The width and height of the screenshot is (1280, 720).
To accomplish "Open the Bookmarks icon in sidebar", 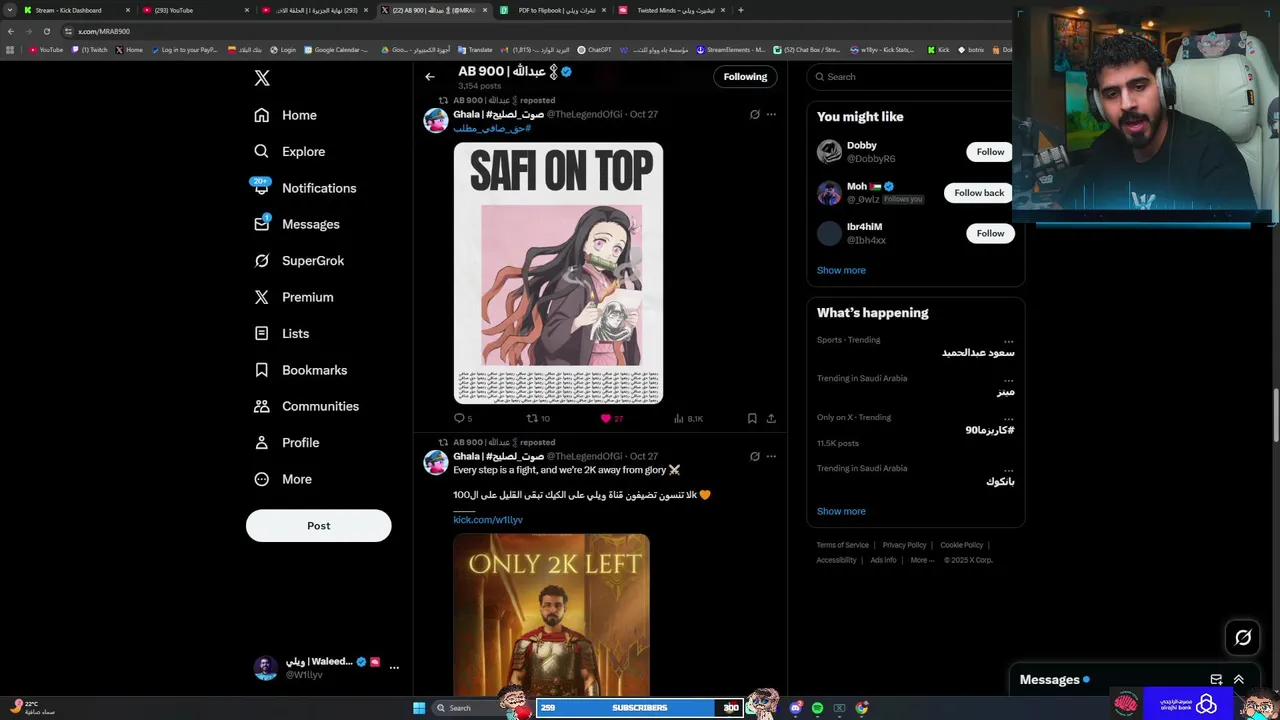I will point(262,370).
